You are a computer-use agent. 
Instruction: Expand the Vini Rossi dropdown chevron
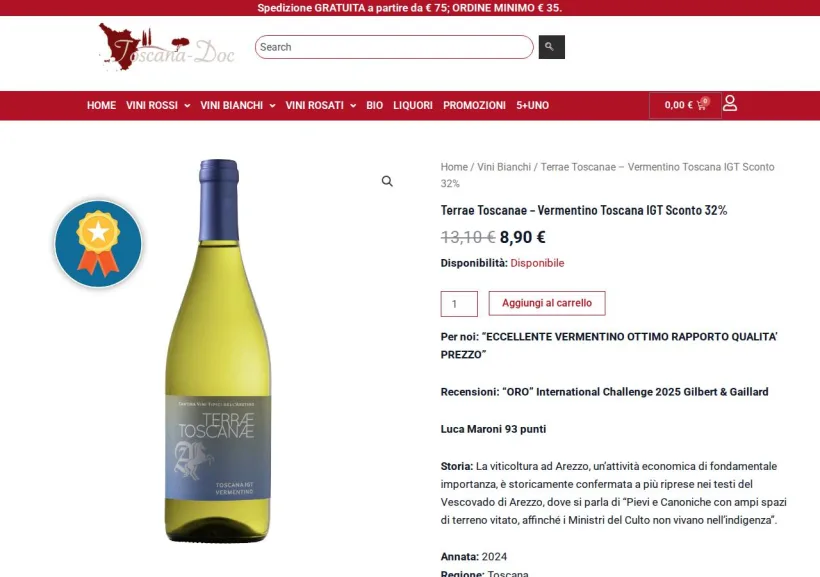point(187,106)
